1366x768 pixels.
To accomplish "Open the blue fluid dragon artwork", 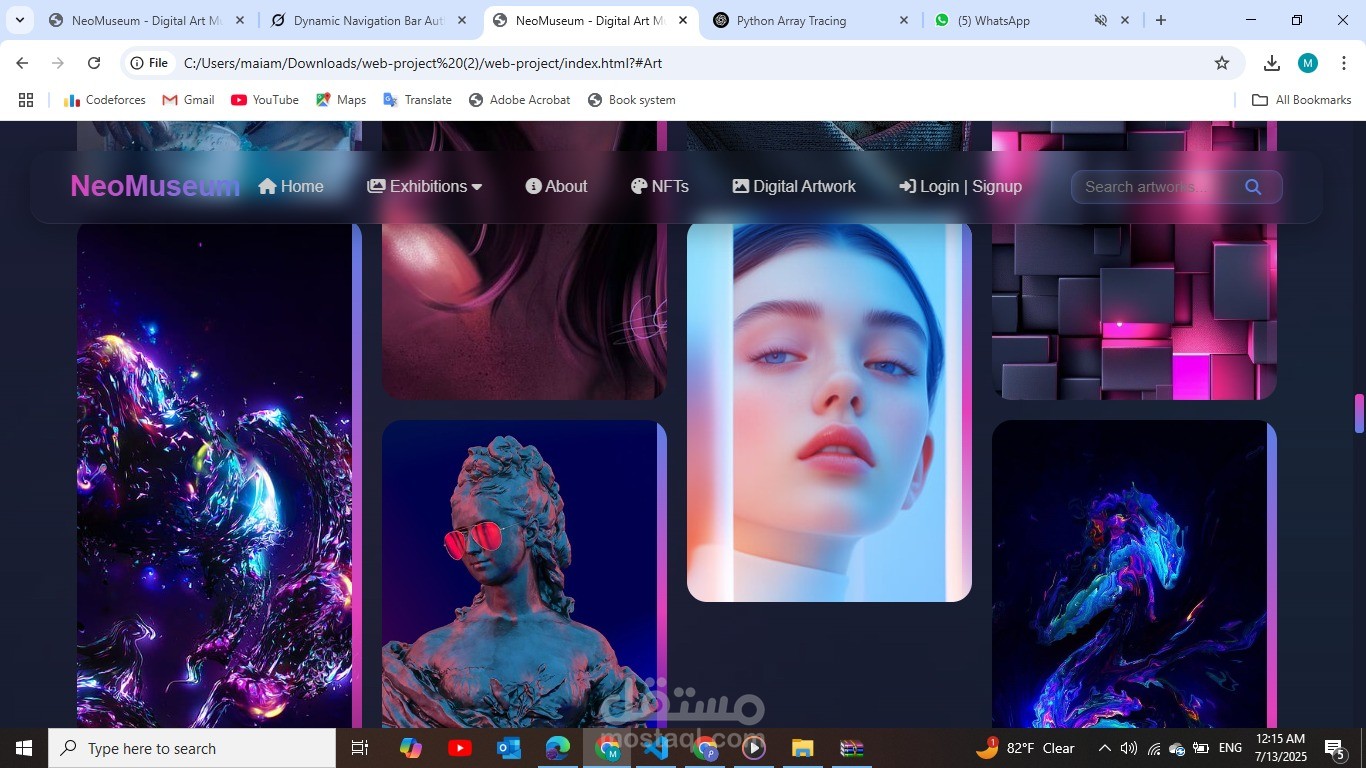I will tap(1134, 574).
